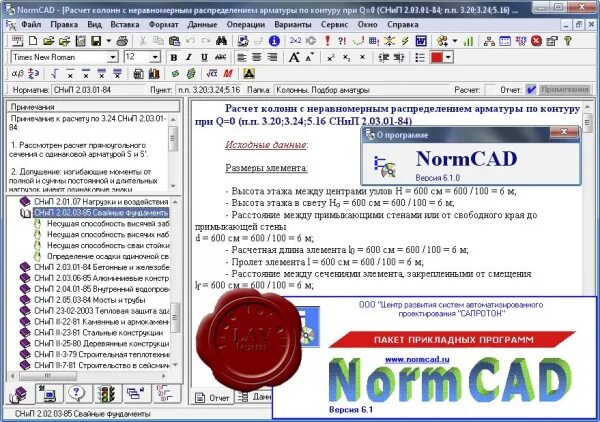Toggle Underline formatting
Viewport: 600px width, 422px height.
(x=204, y=57)
